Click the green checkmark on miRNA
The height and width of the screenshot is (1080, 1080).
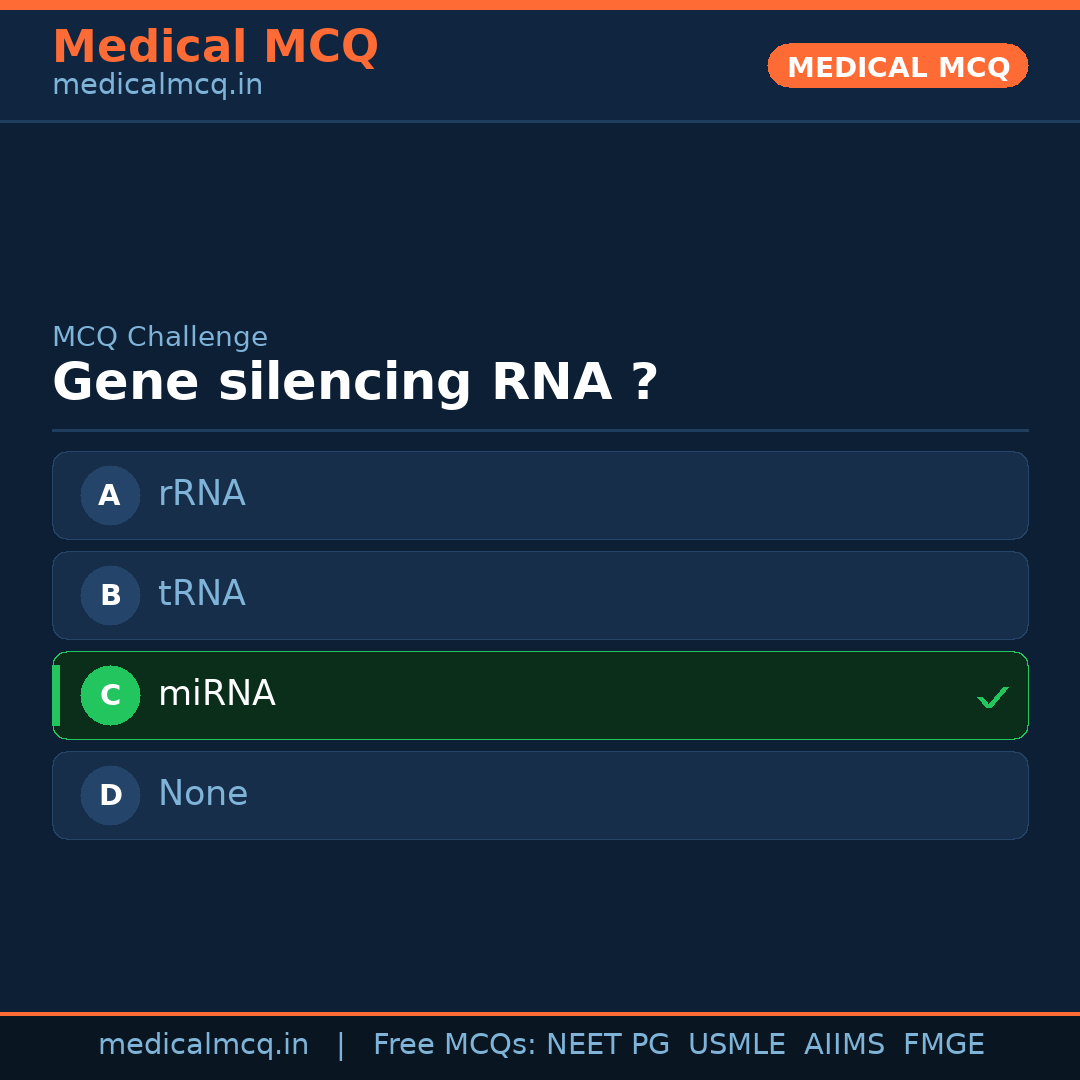(x=992, y=697)
